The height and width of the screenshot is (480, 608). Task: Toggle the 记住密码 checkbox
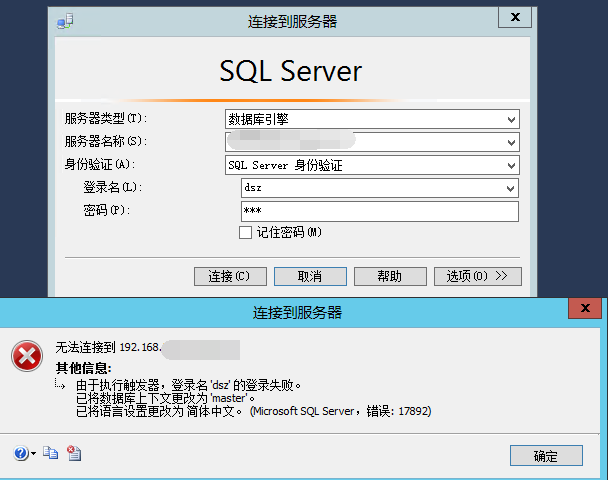(245, 233)
